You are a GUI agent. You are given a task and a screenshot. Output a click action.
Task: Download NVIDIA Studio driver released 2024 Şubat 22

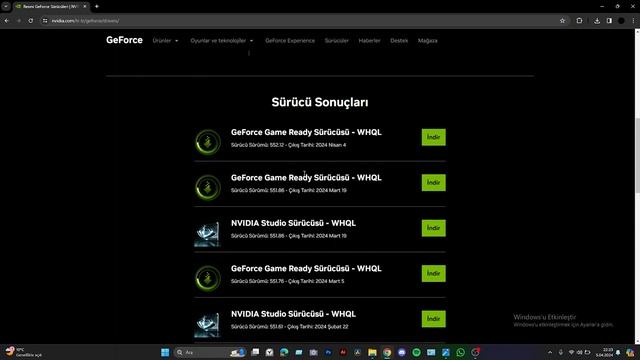pyautogui.click(x=433, y=319)
